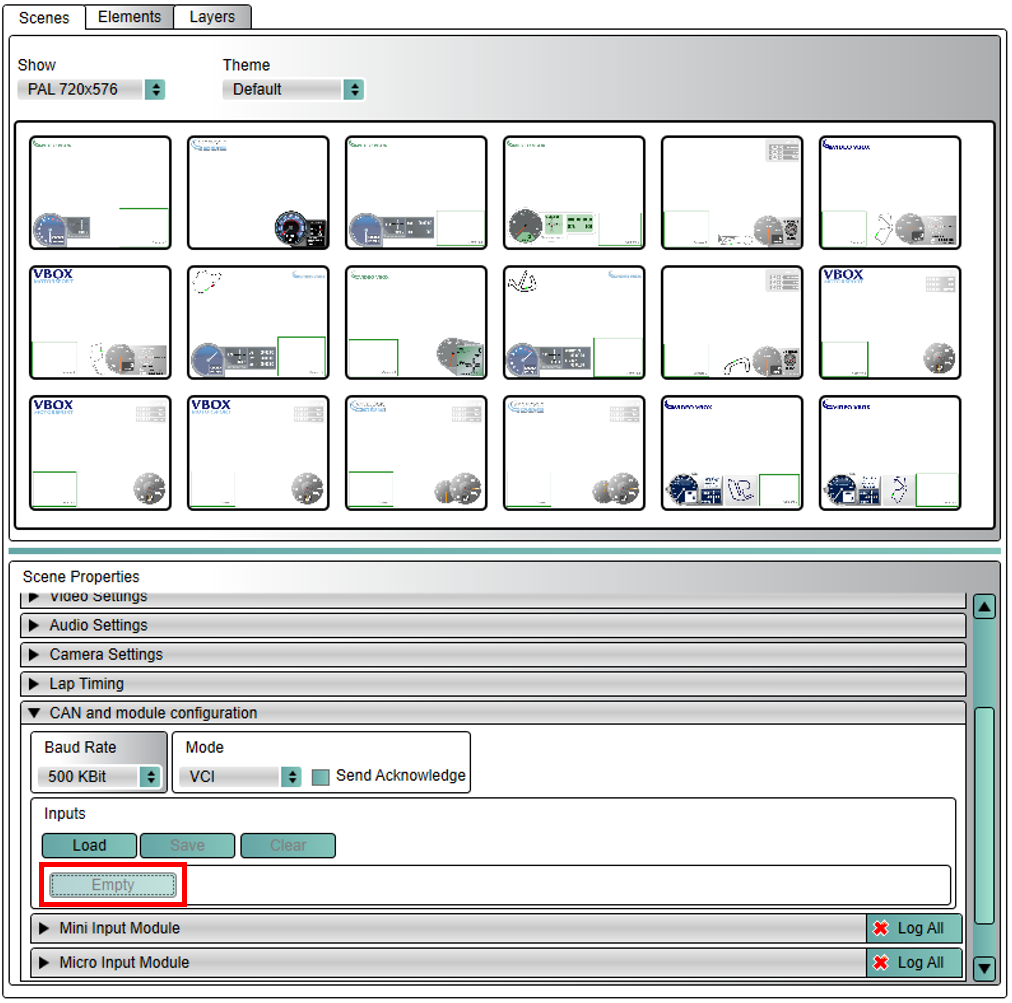Select sixth scene thumbnail in top row

point(891,192)
